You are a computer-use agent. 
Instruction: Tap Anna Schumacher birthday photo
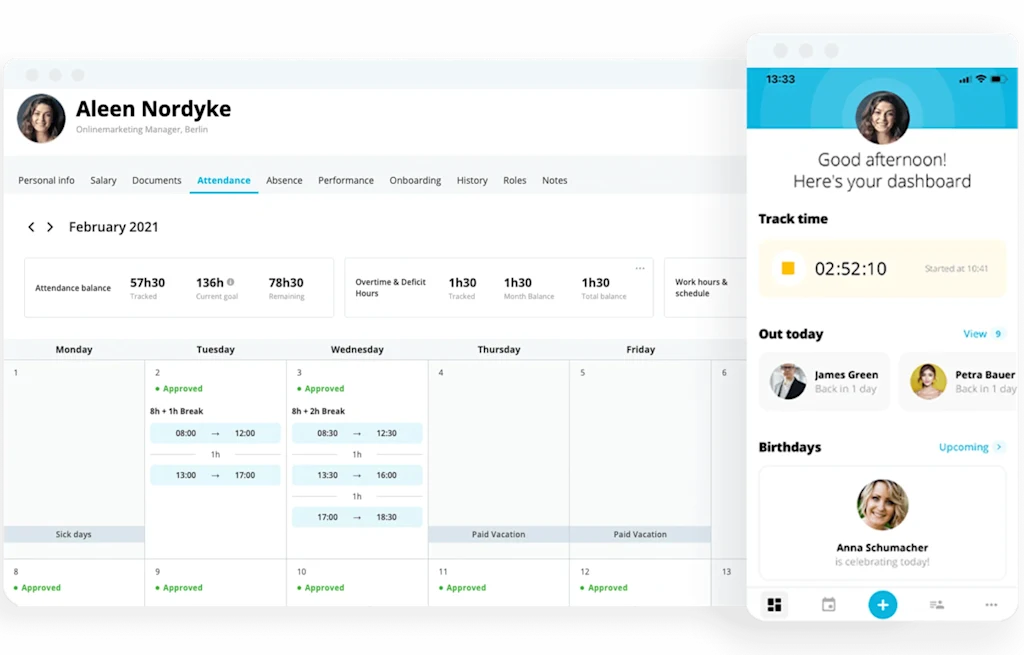882,505
